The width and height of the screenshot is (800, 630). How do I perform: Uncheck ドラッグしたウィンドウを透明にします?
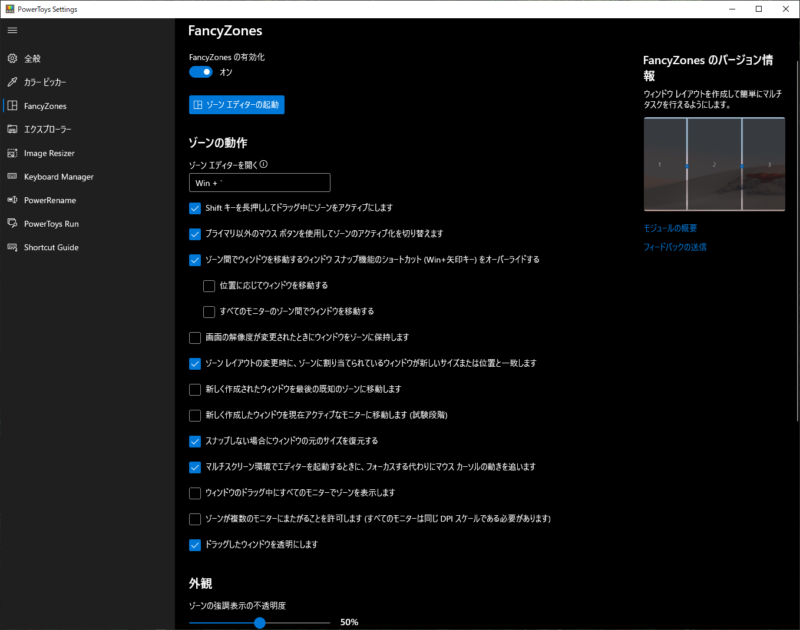click(x=195, y=545)
